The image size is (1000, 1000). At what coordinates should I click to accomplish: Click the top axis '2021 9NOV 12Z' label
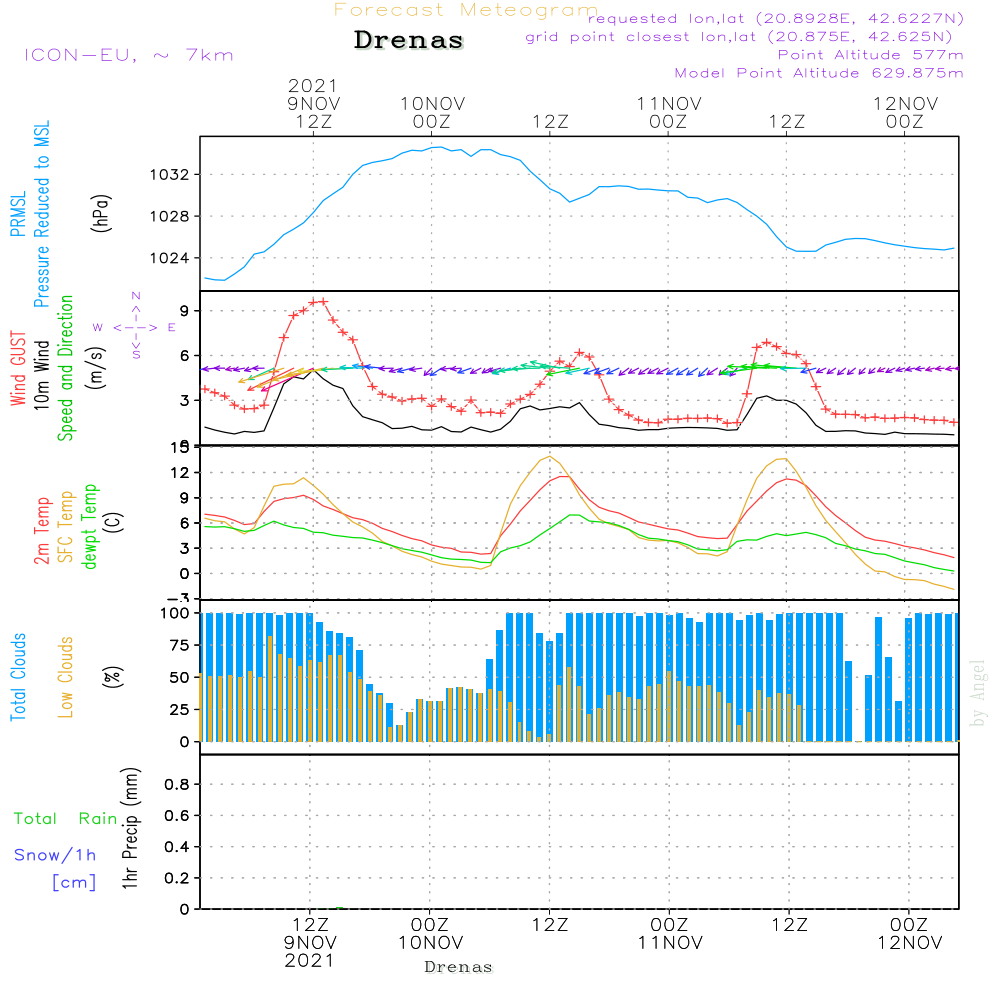313,103
